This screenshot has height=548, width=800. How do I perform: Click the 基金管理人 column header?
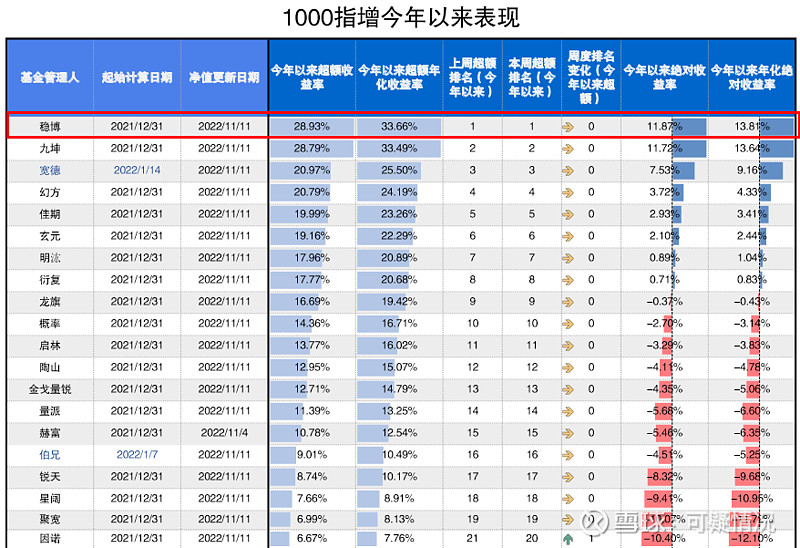click(50, 77)
